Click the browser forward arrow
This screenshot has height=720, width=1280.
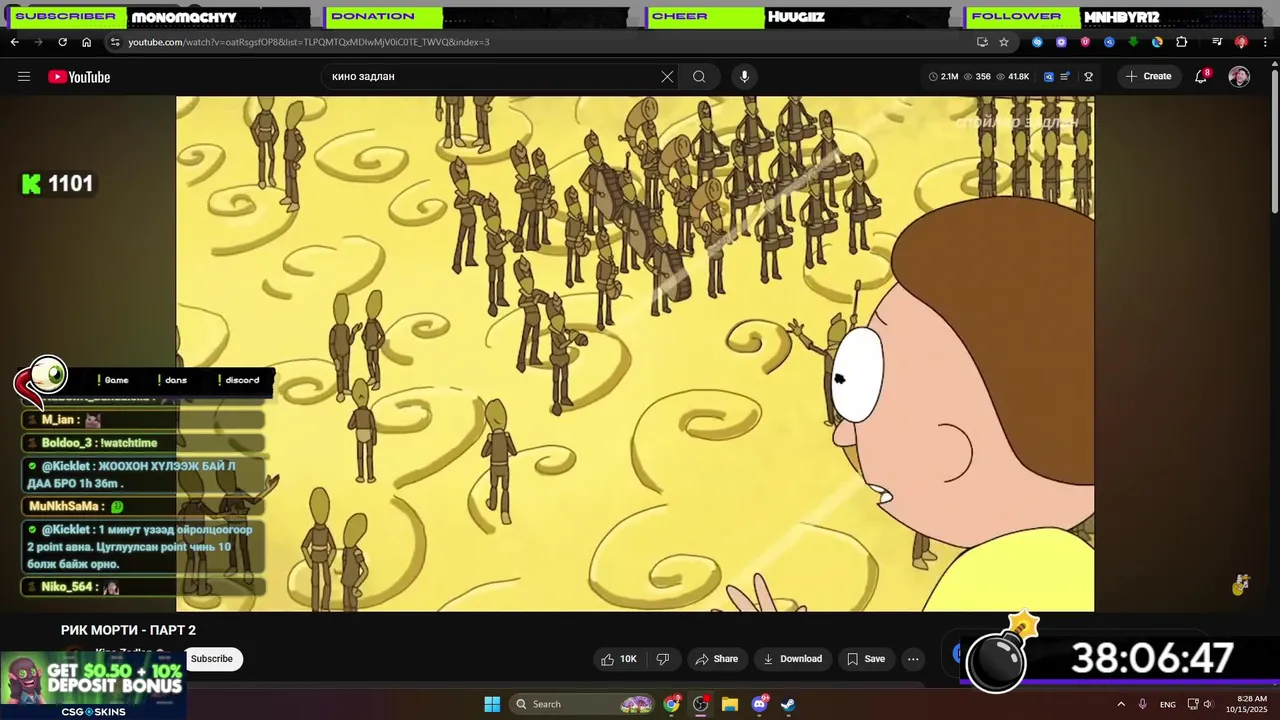[38, 42]
